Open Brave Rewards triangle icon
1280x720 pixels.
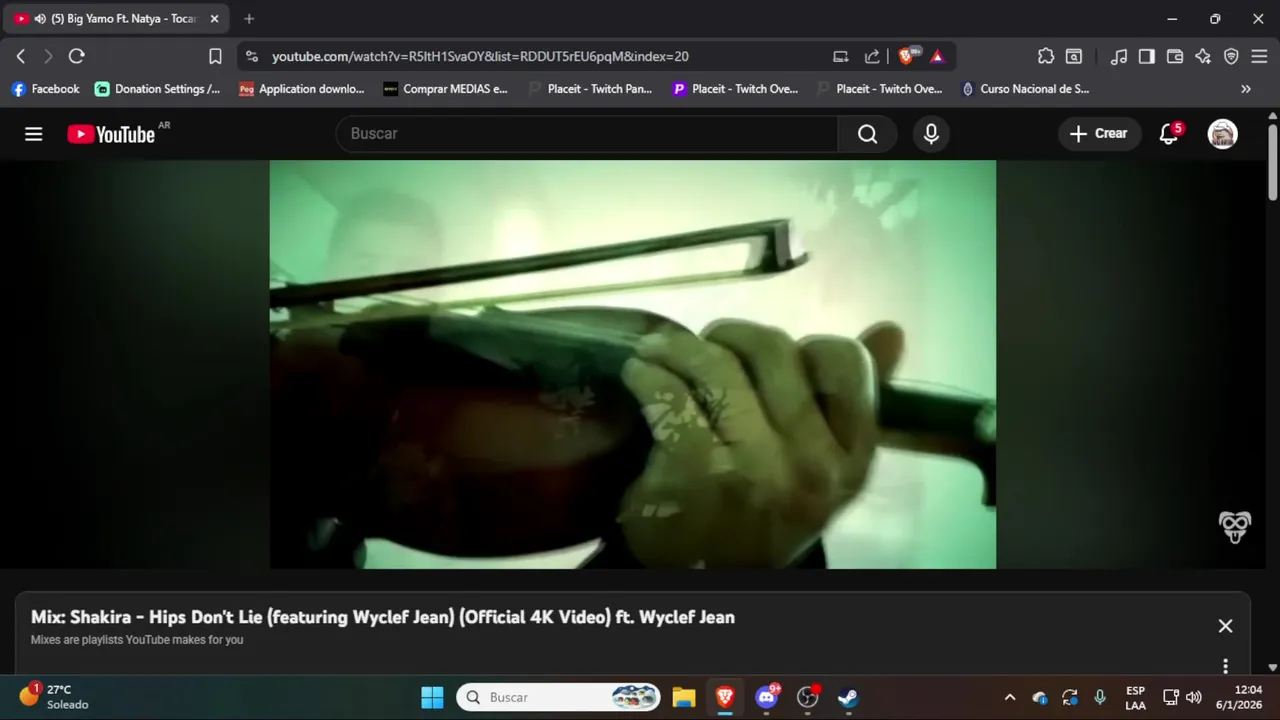(937, 57)
